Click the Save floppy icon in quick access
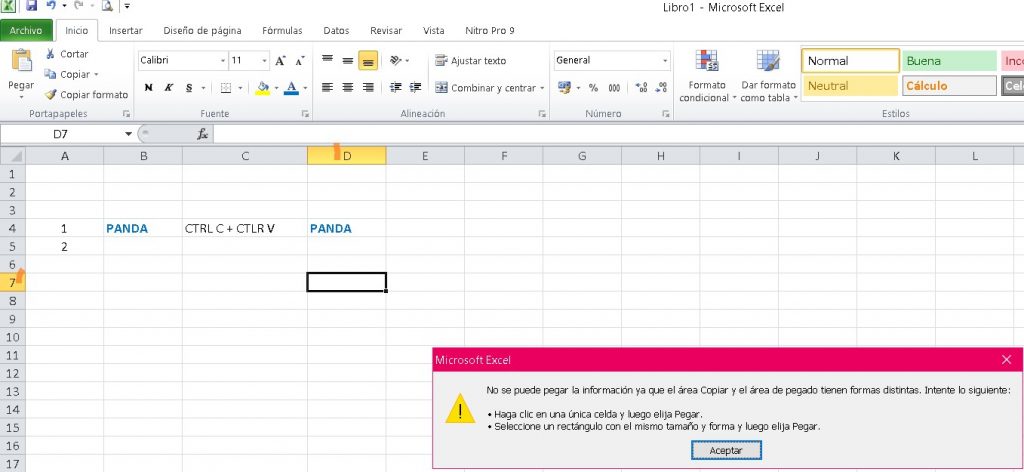Image resolution: width=1024 pixels, height=472 pixels. (x=31, y=6)
